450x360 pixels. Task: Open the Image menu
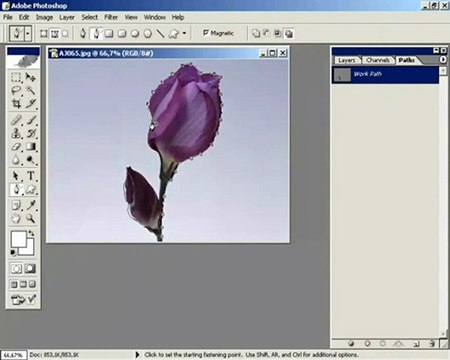pos(44,17)
